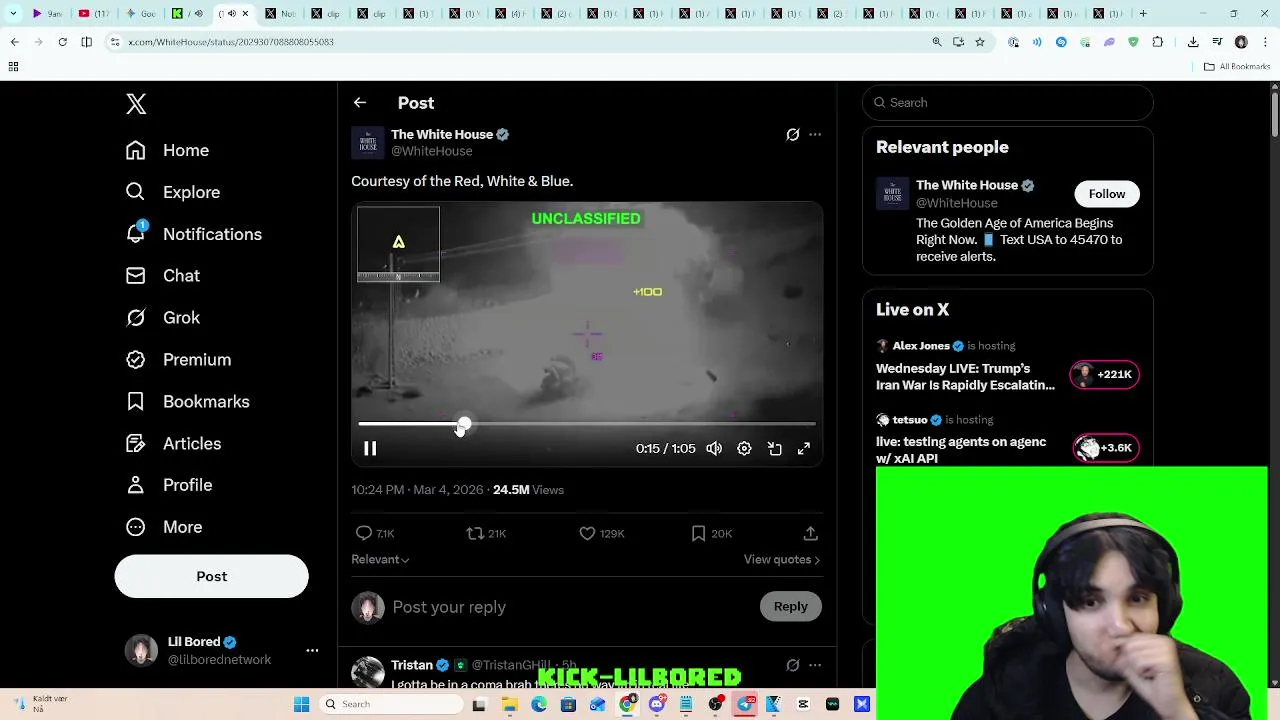Go back in browser history
The width and height of the screenshot is (1280, 720).
pyautogui.click(x=15, y=42)
